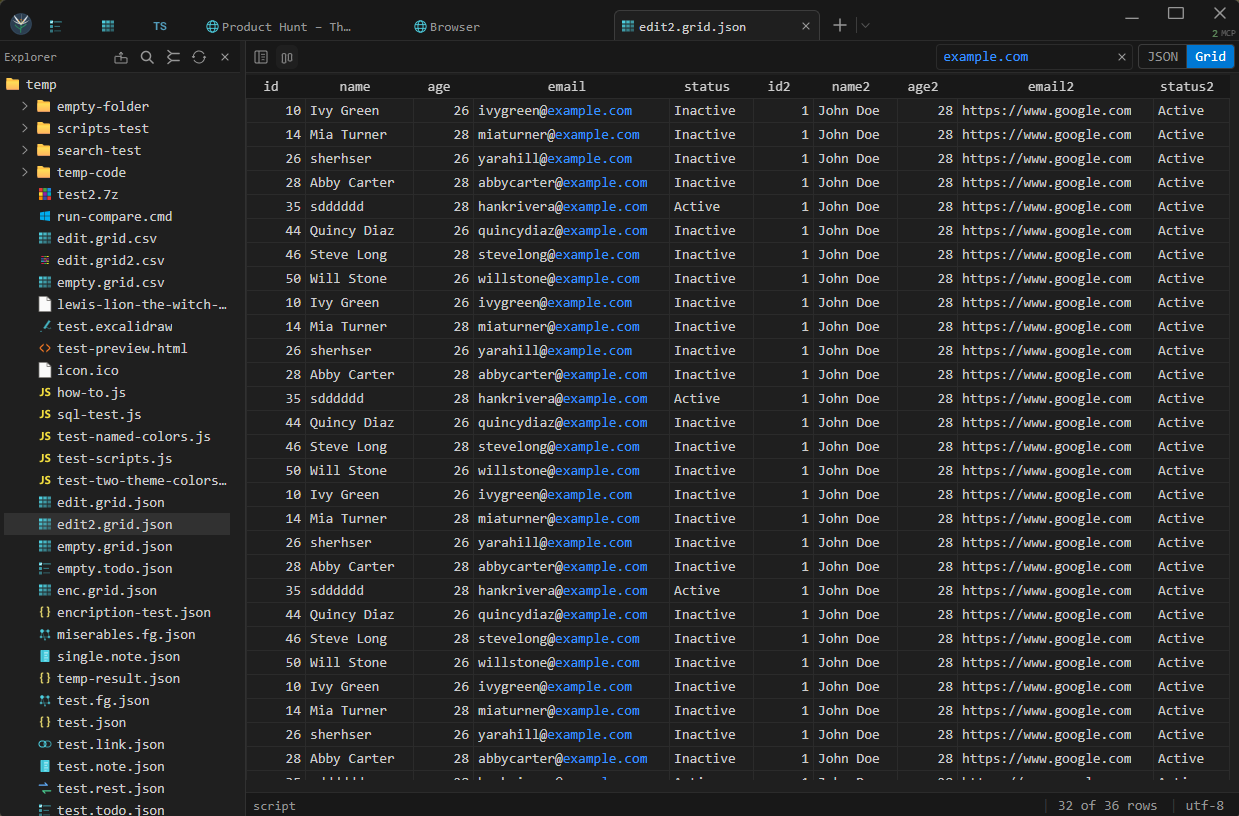
Task: Open icon.ico file
Action: click(x=117, y=370)
